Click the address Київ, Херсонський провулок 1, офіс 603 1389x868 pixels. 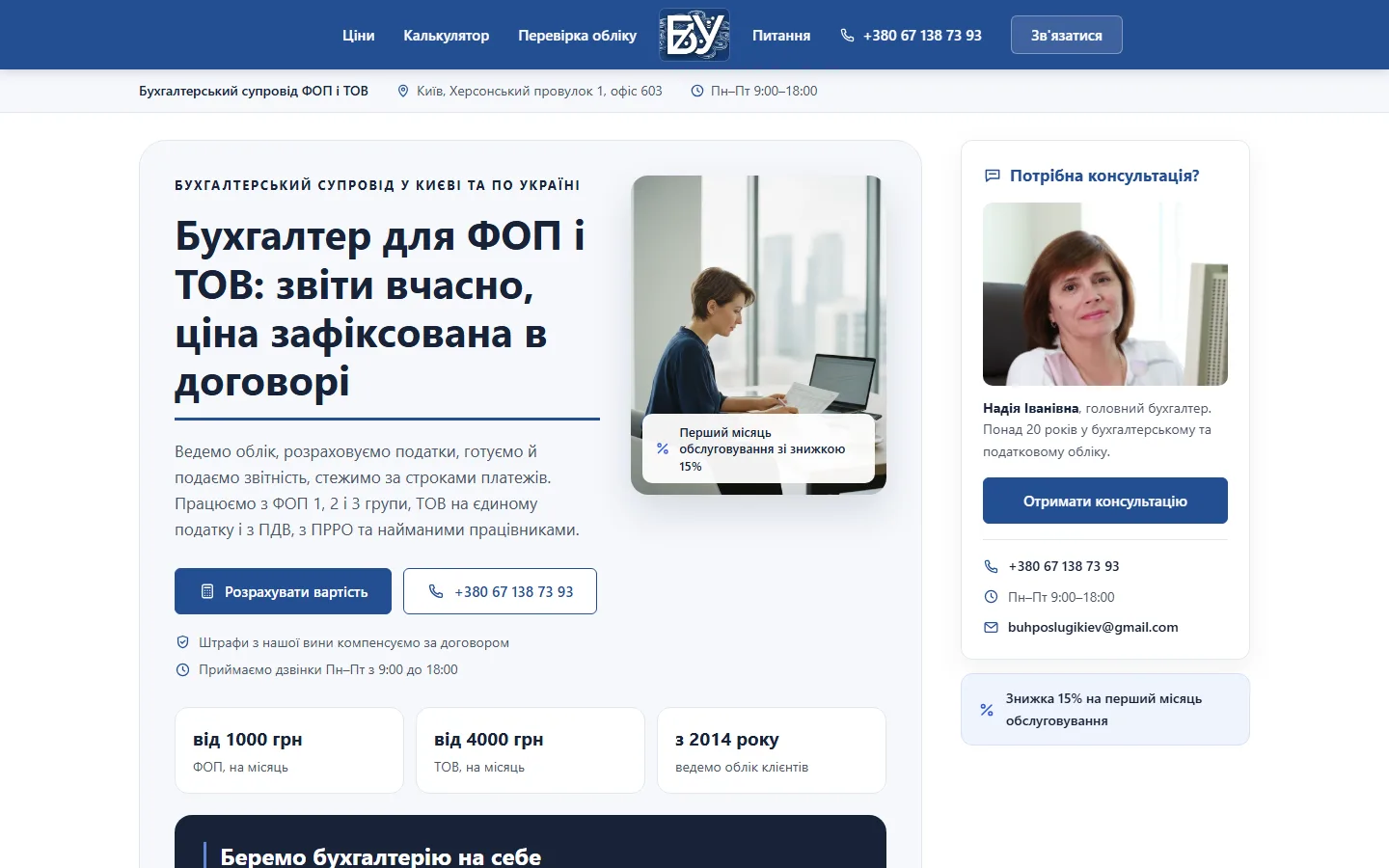[x=539, y=91]
